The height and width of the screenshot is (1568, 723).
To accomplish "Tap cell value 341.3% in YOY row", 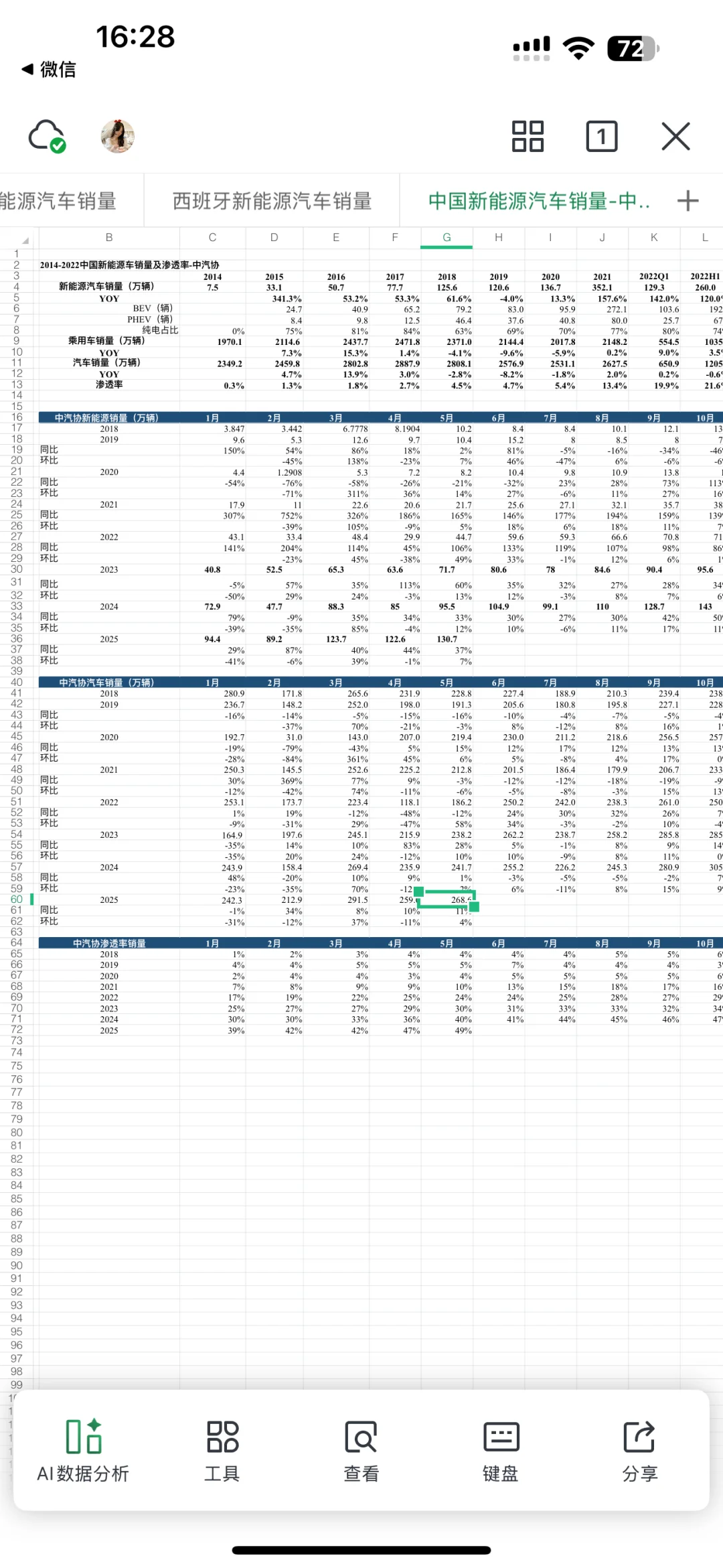I will (287, 299).
